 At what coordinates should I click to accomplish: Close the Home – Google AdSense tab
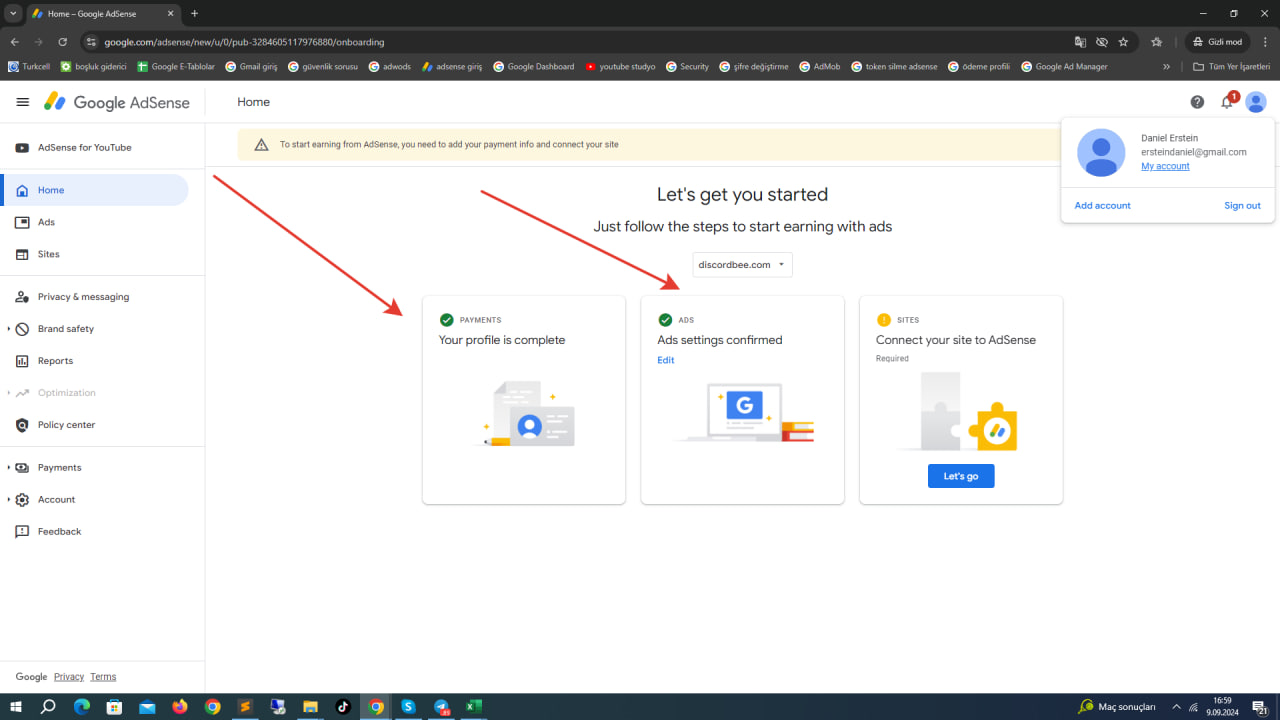pyautogui.click(x=170, y=13)
